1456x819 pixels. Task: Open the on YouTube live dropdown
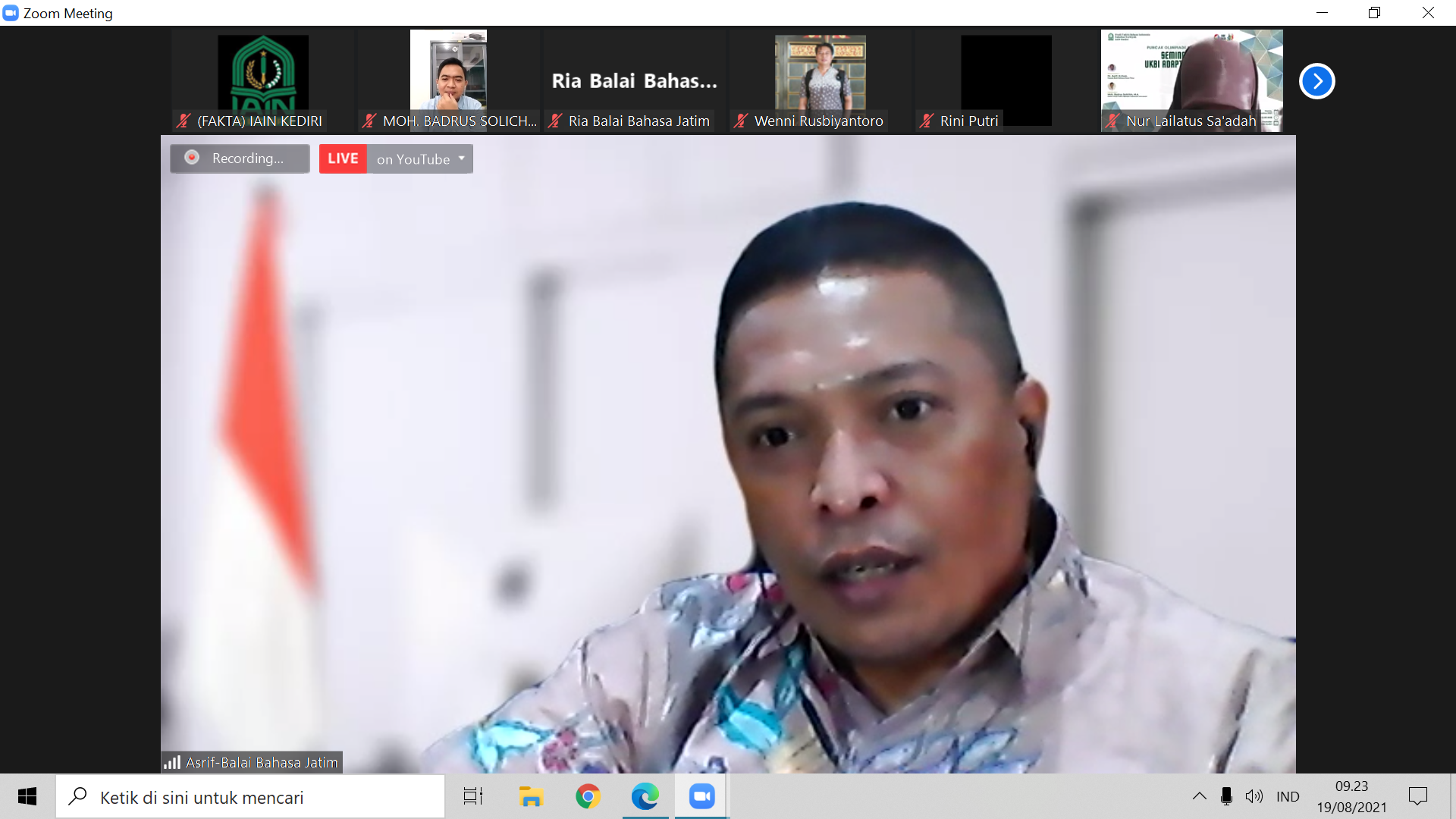420,158
